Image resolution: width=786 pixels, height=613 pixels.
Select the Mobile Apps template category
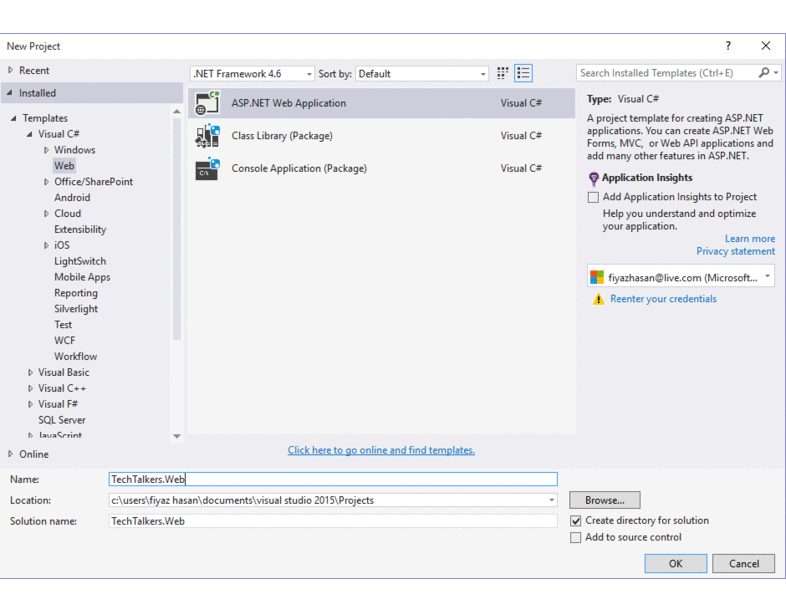click(x=82, y=277)
